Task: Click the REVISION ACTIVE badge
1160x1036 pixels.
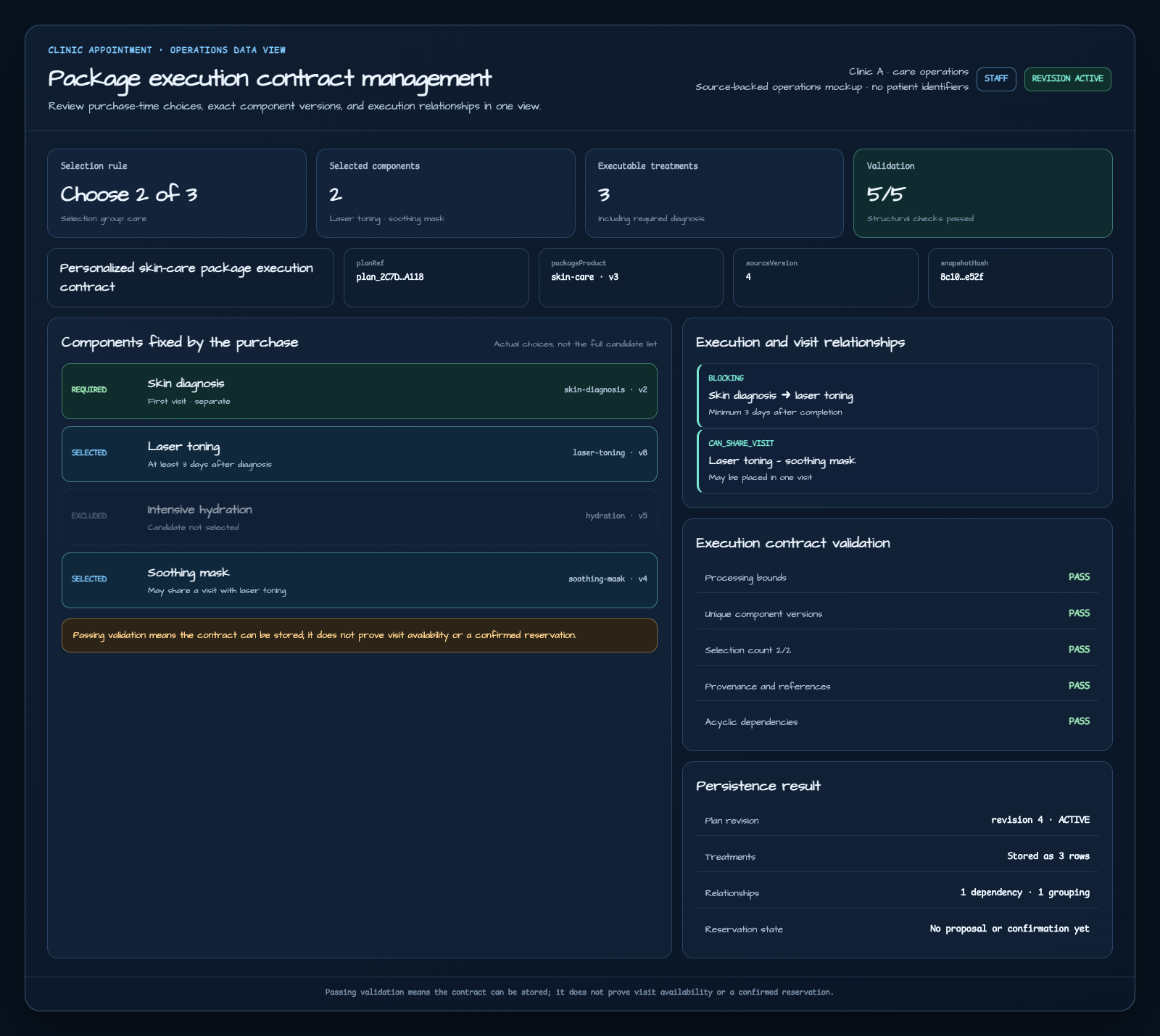Action: [x=1067, y=79]
